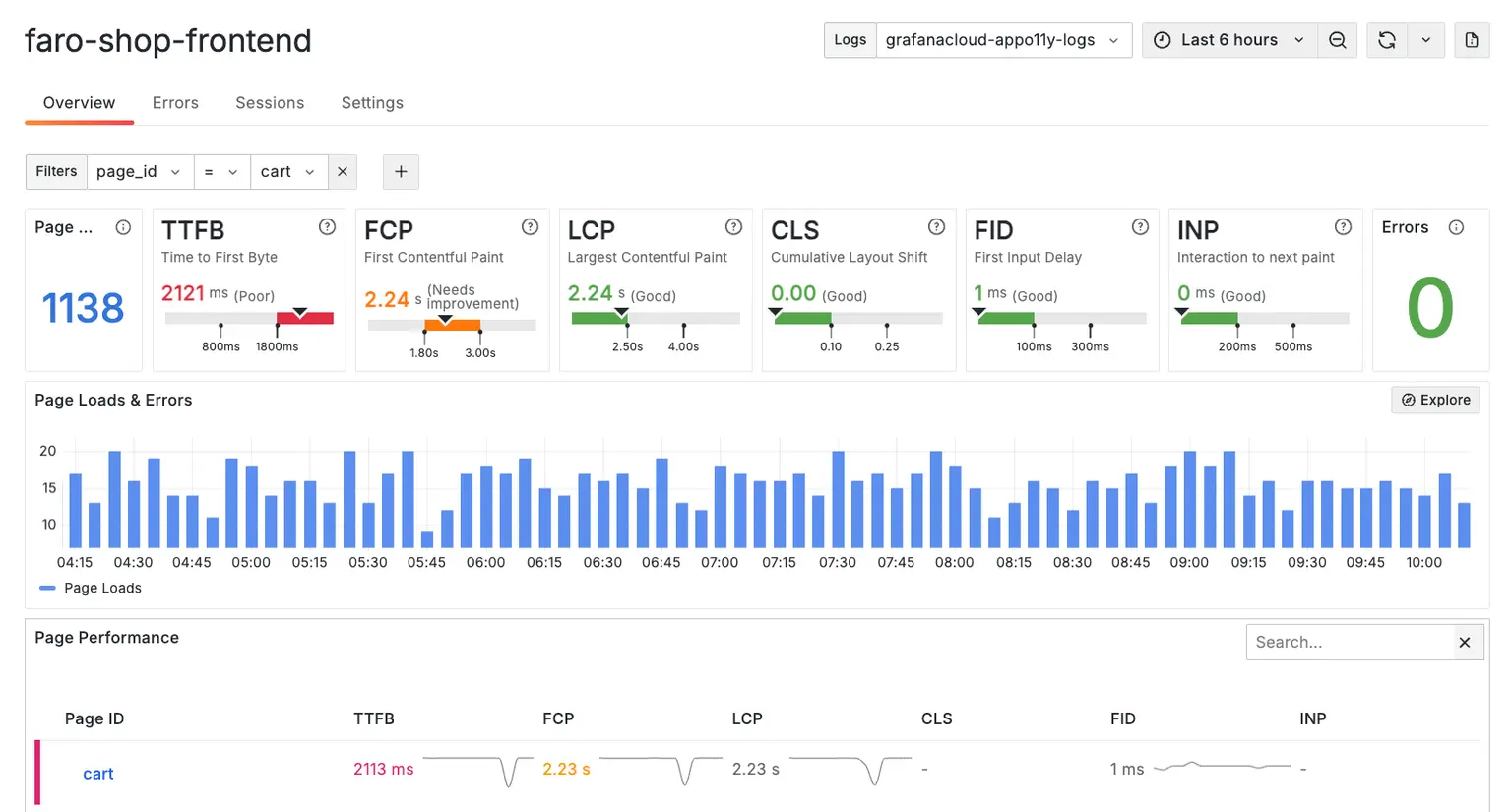Screen dimensions: 1512x812
Task: Click the refresh dashboard icon
Action: [x=1386, y=40]
